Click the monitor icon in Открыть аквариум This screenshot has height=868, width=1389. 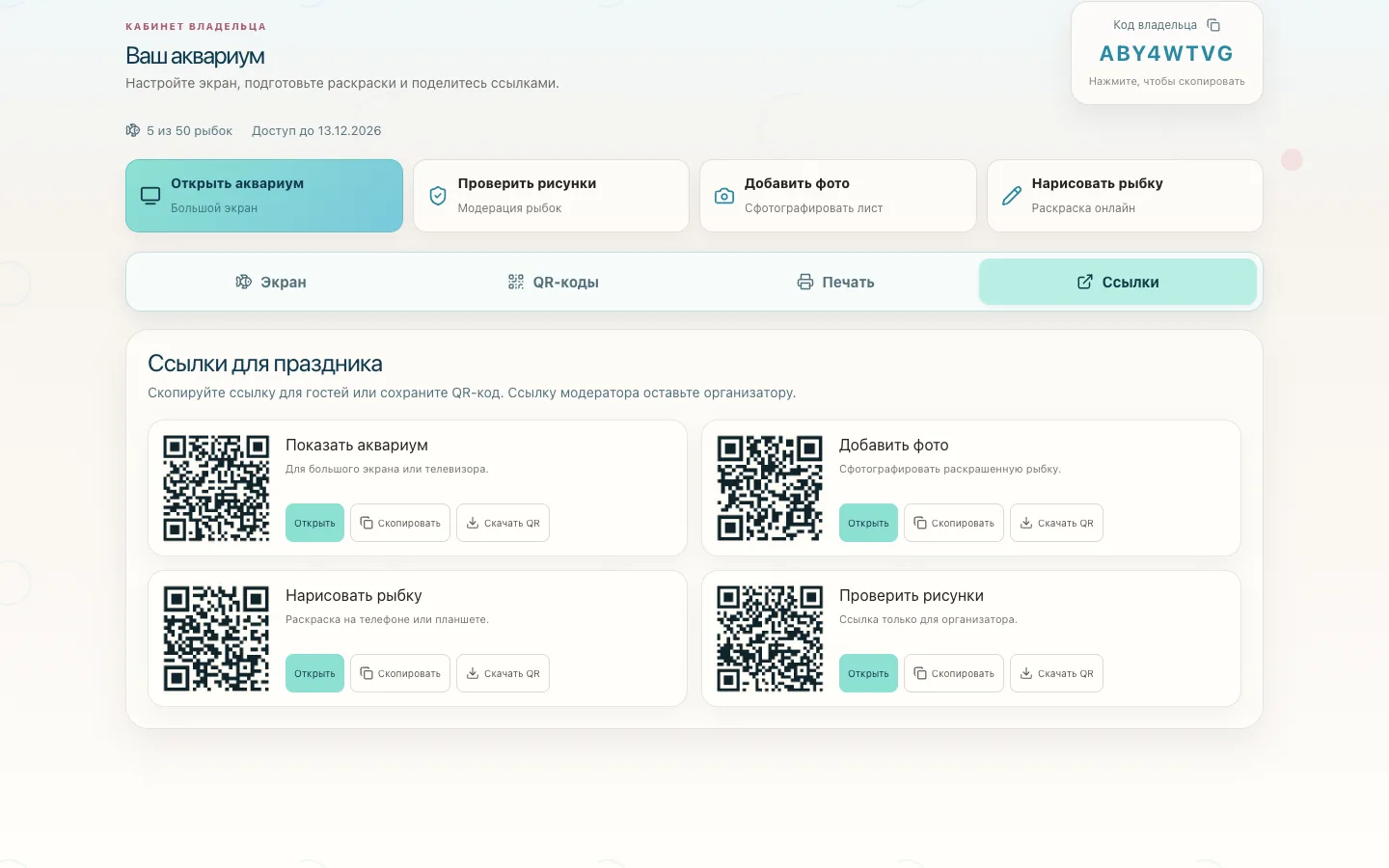pyautogui.click(x=150, y=196)
